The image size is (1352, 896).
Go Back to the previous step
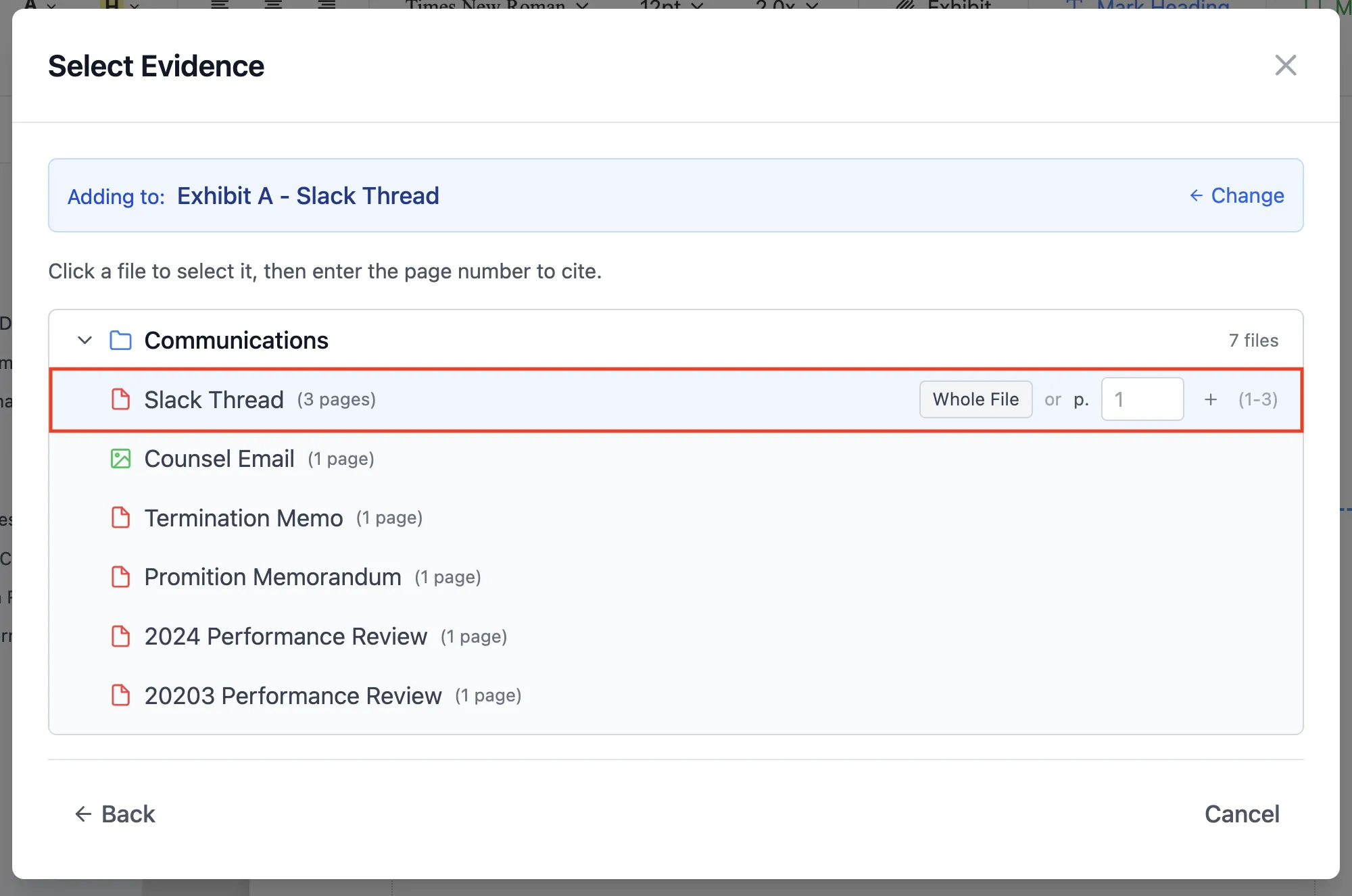(115, 814)
